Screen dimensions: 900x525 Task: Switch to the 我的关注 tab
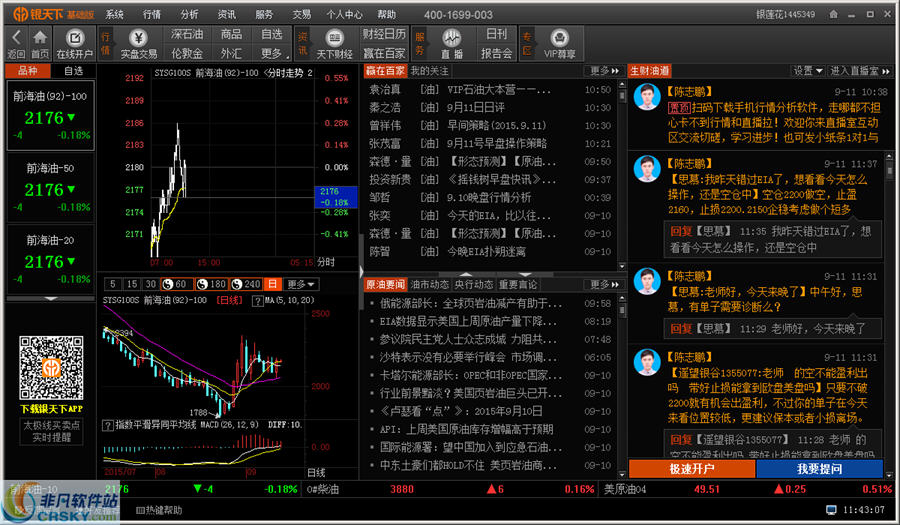429,71
